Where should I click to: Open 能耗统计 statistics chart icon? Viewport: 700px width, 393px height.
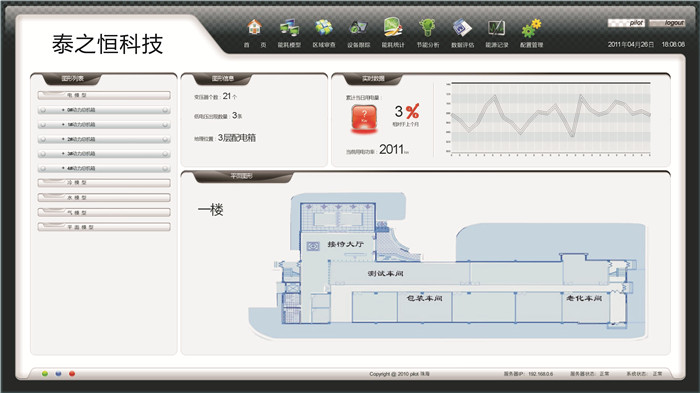pyautogui.click(x=393, y=27)
